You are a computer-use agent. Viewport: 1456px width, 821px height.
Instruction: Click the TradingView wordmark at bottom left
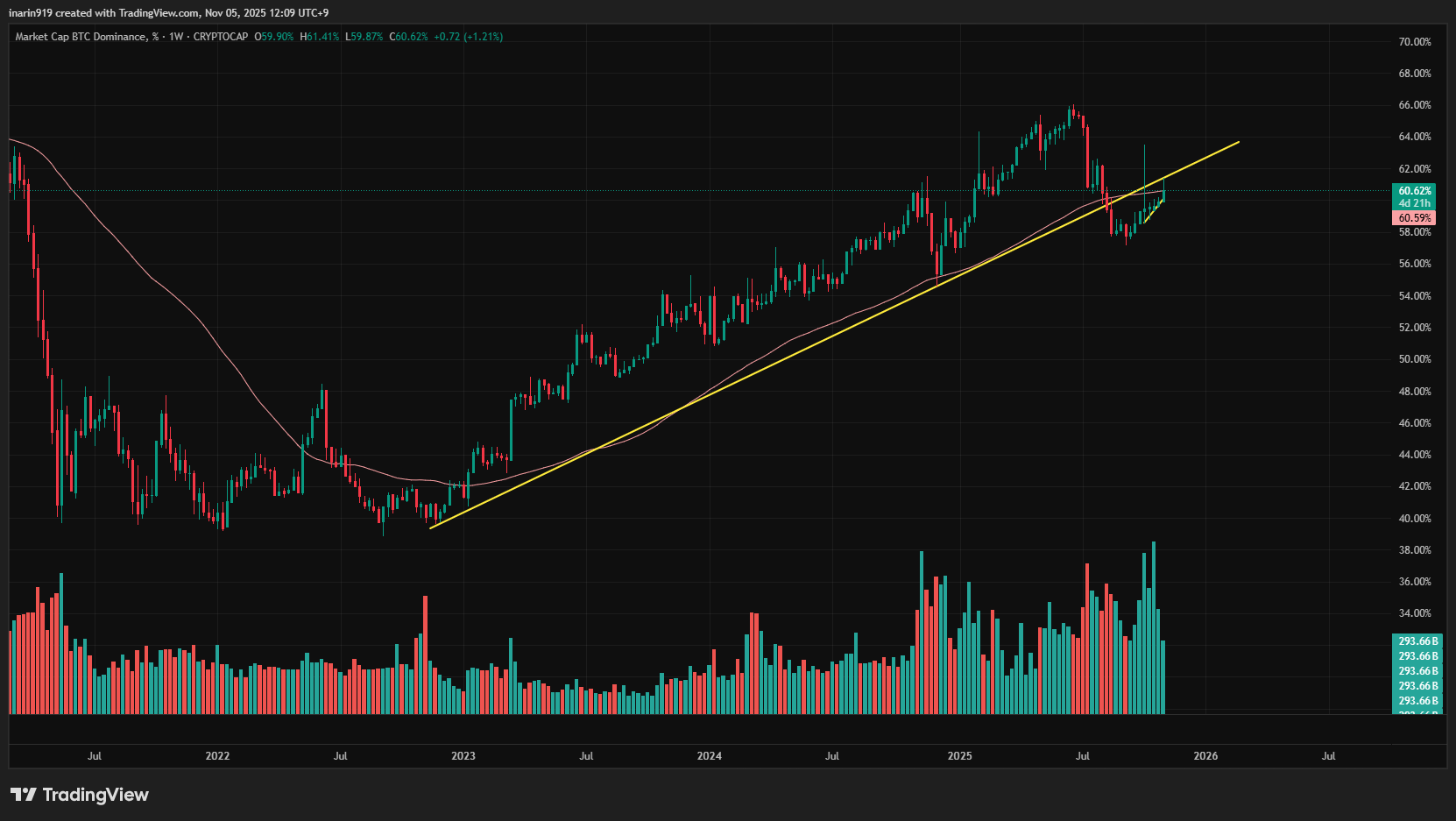(95, 795)
